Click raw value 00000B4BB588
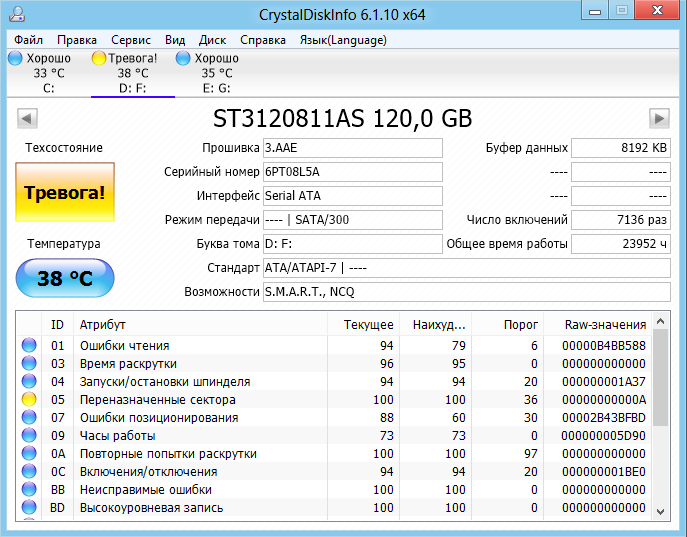The width and height of the screenshot is (687, 537). click(x=604, y=346)
